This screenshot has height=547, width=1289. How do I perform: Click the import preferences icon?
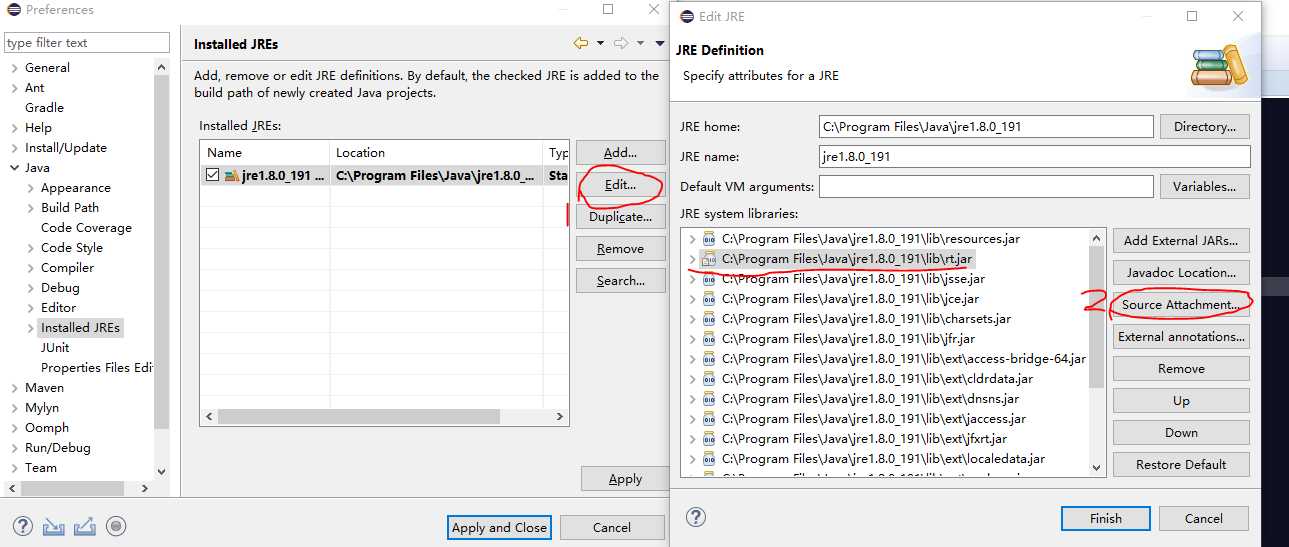pos(54,526)
